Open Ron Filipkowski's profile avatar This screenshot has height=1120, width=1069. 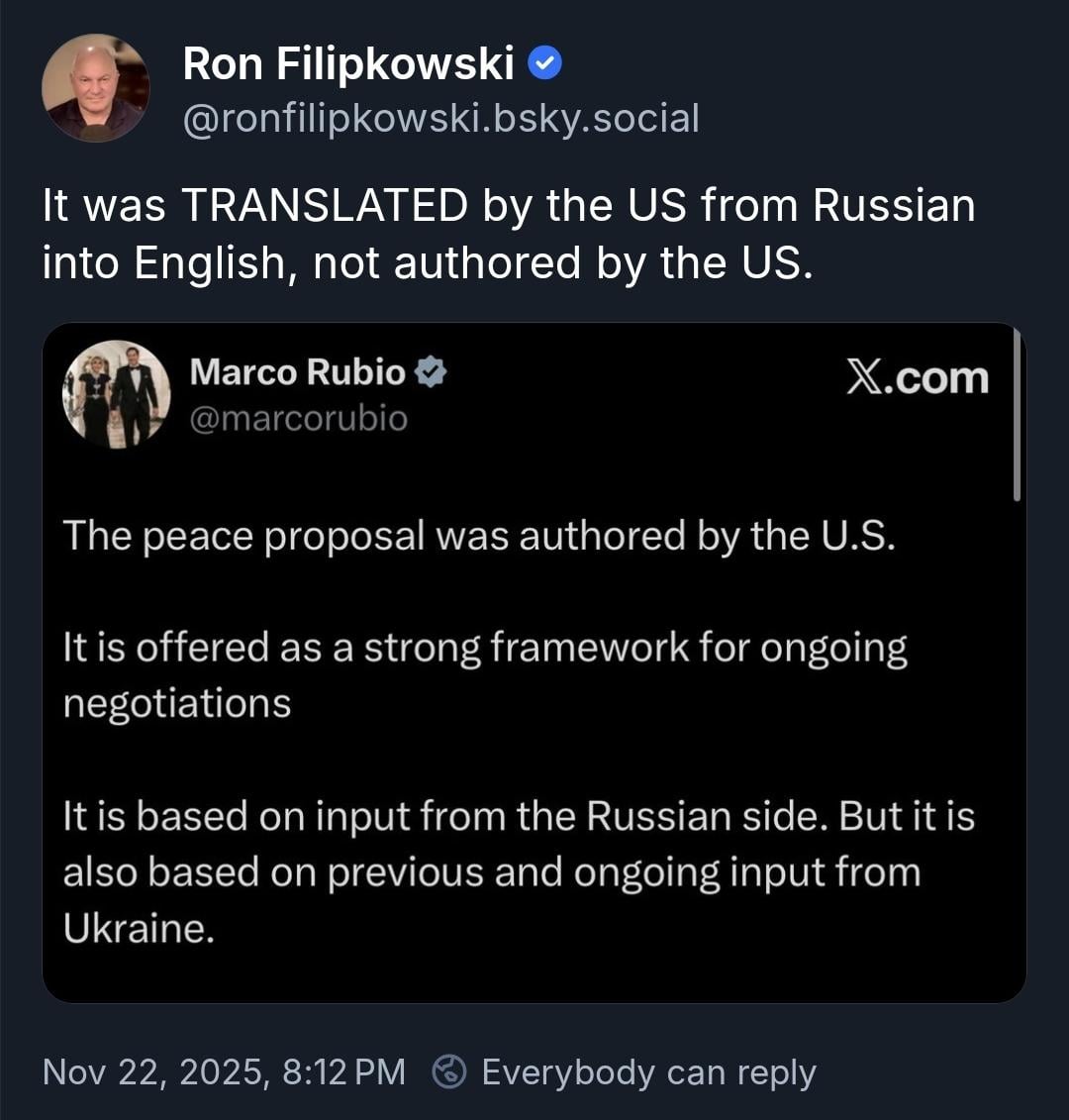tap(95, 88)
